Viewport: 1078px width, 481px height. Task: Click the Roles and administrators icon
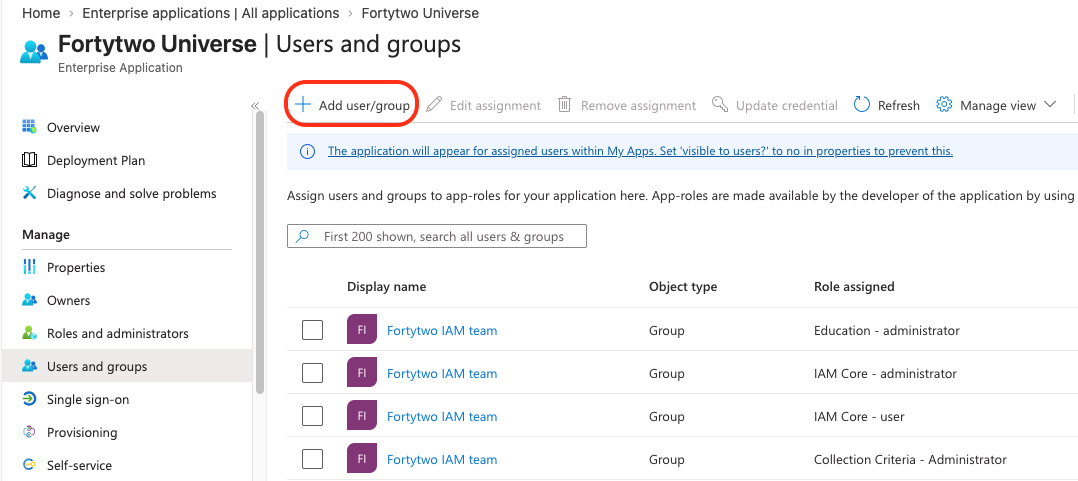[x=29, y=333]
